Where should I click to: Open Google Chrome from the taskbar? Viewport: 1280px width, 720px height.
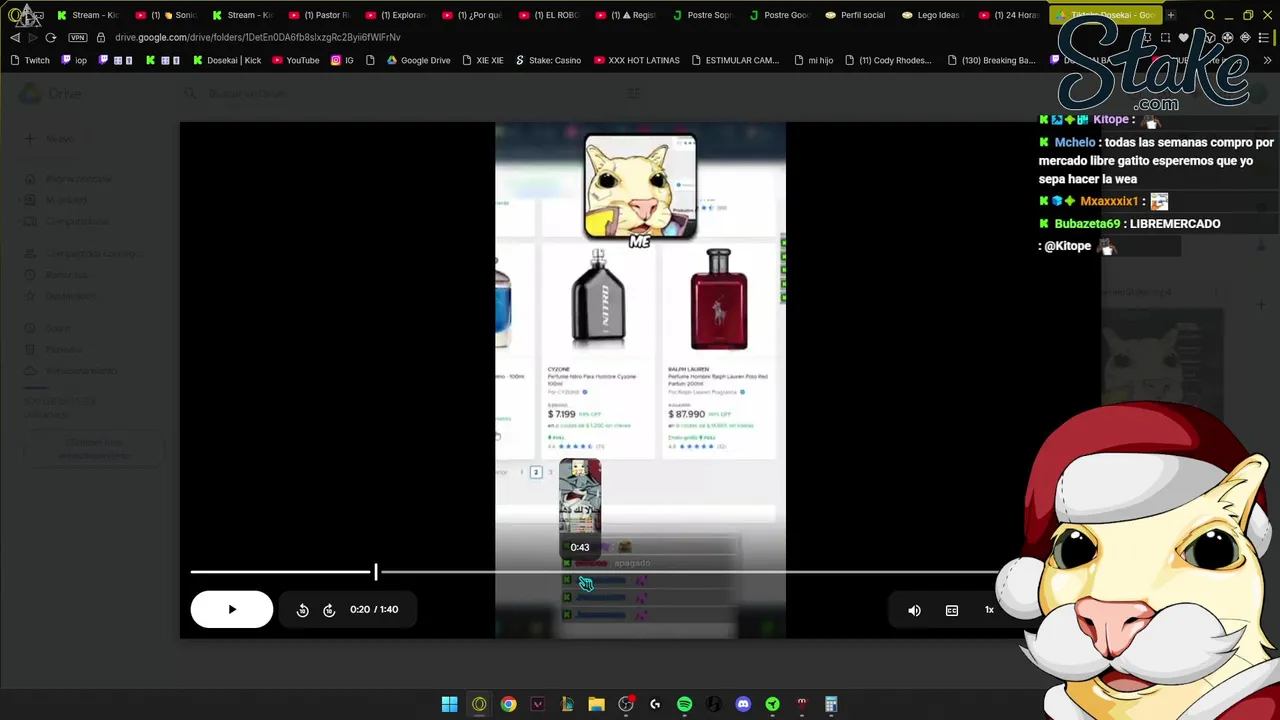point(509,704)
